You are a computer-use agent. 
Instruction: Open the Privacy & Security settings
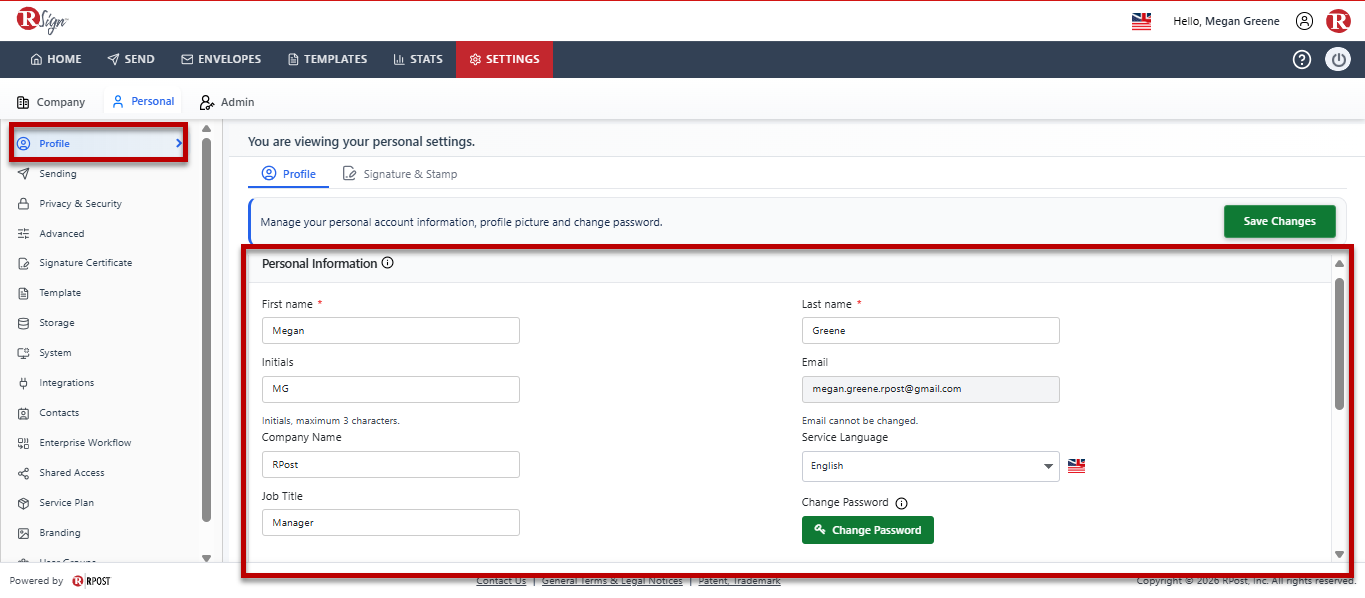click(x=80, y=204)
